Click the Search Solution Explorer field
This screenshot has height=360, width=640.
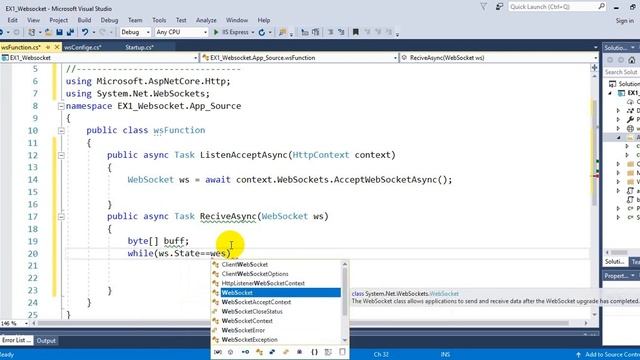click(x=621, y=72)
